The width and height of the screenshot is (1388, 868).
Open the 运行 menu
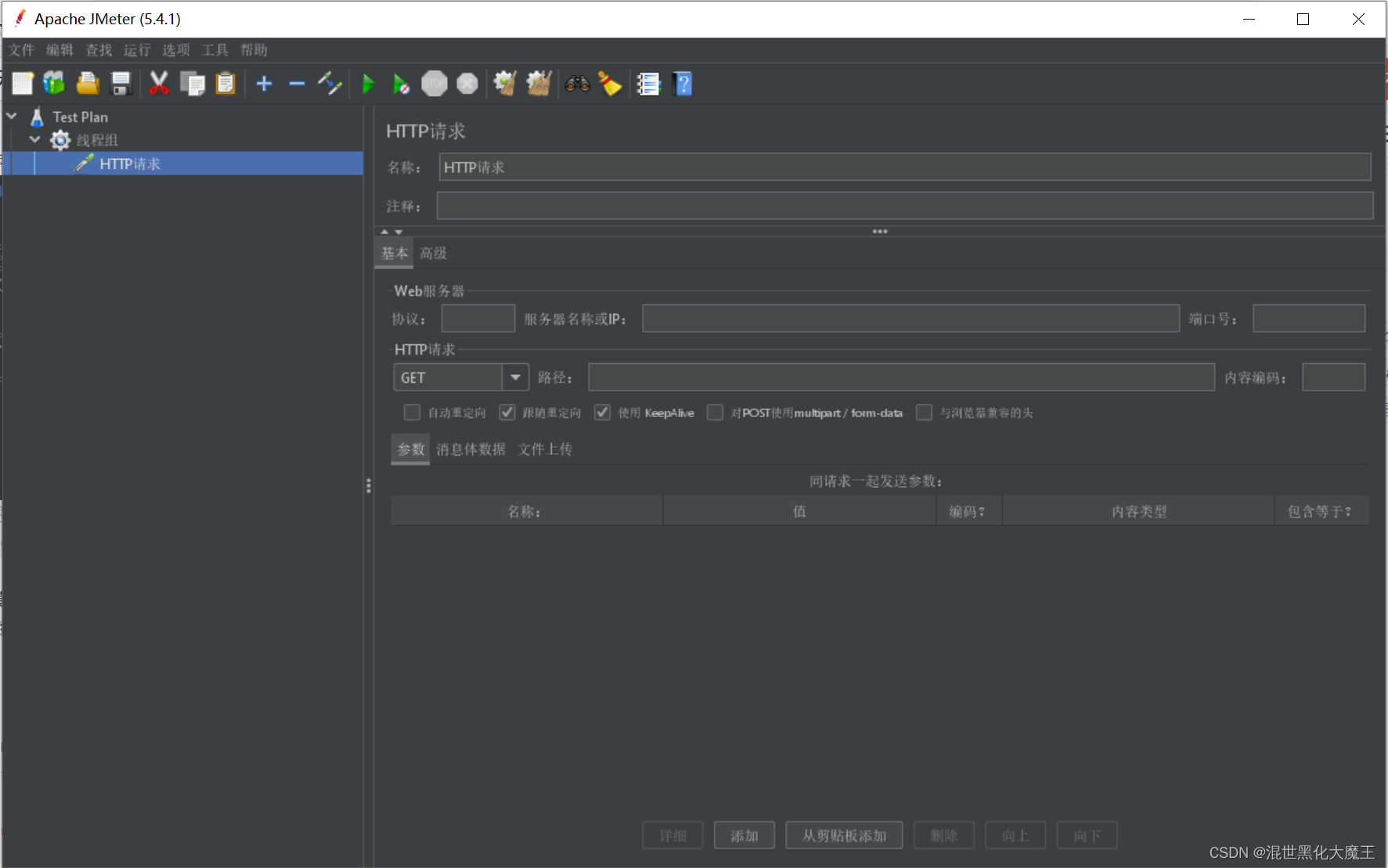pos(137,50)
